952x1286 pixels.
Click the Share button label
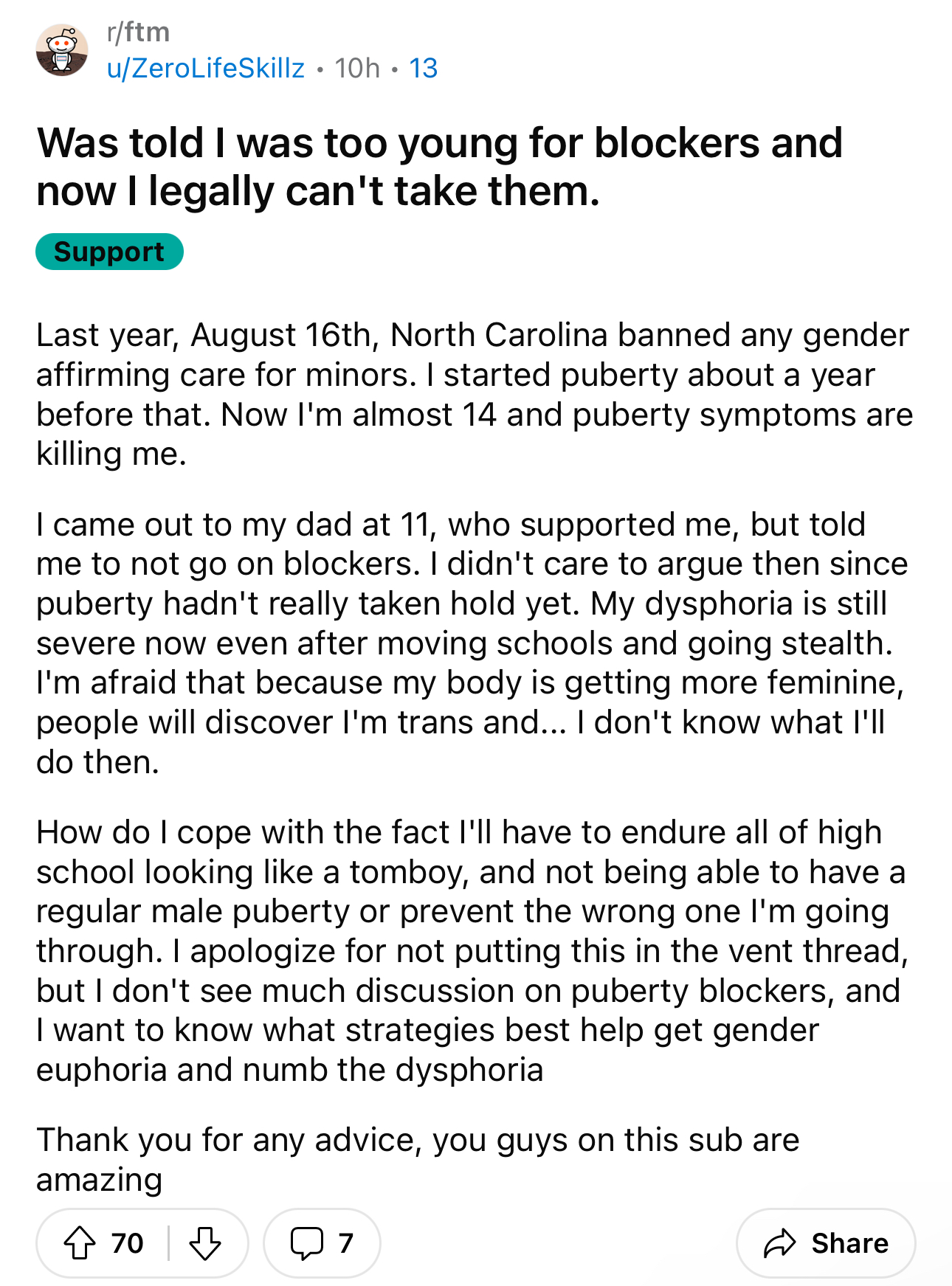click(x=850, y=1243)
